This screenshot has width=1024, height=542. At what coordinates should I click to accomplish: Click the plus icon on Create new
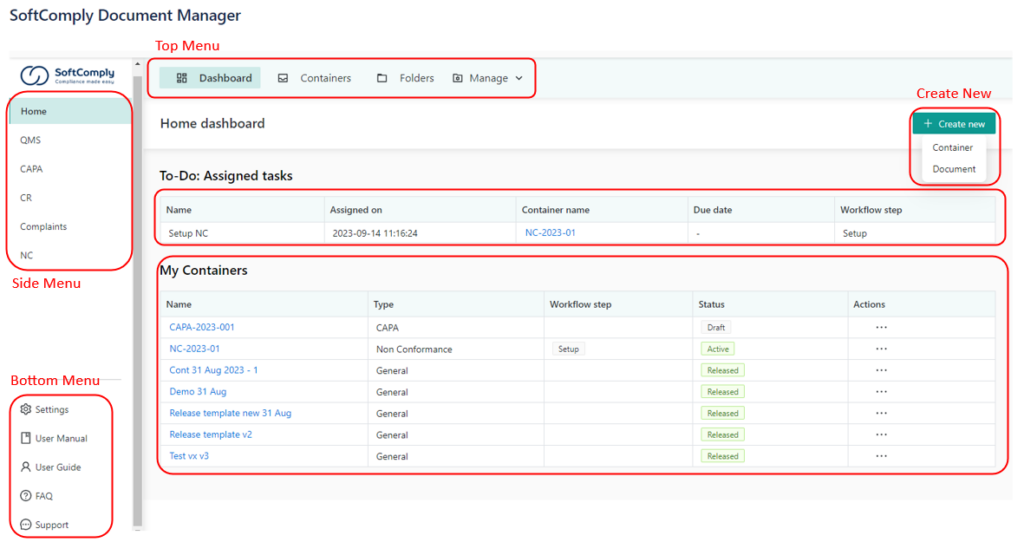tap(927, 123)
